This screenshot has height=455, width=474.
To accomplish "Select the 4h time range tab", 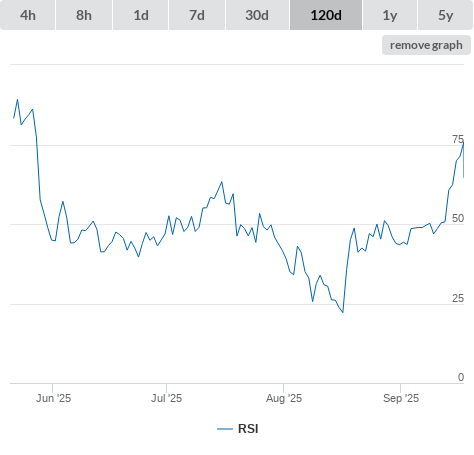I will 28,15.
